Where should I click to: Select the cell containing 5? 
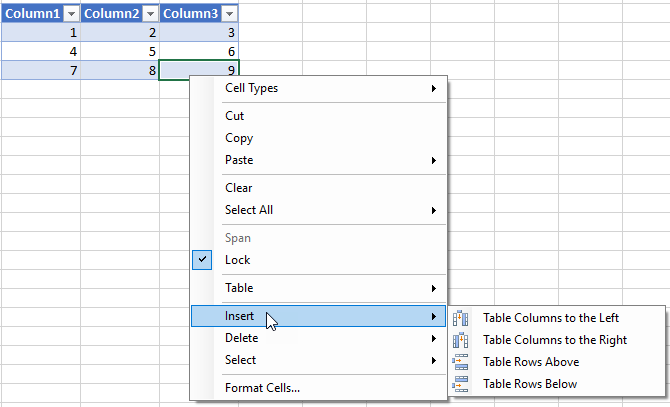coord(120,51)
